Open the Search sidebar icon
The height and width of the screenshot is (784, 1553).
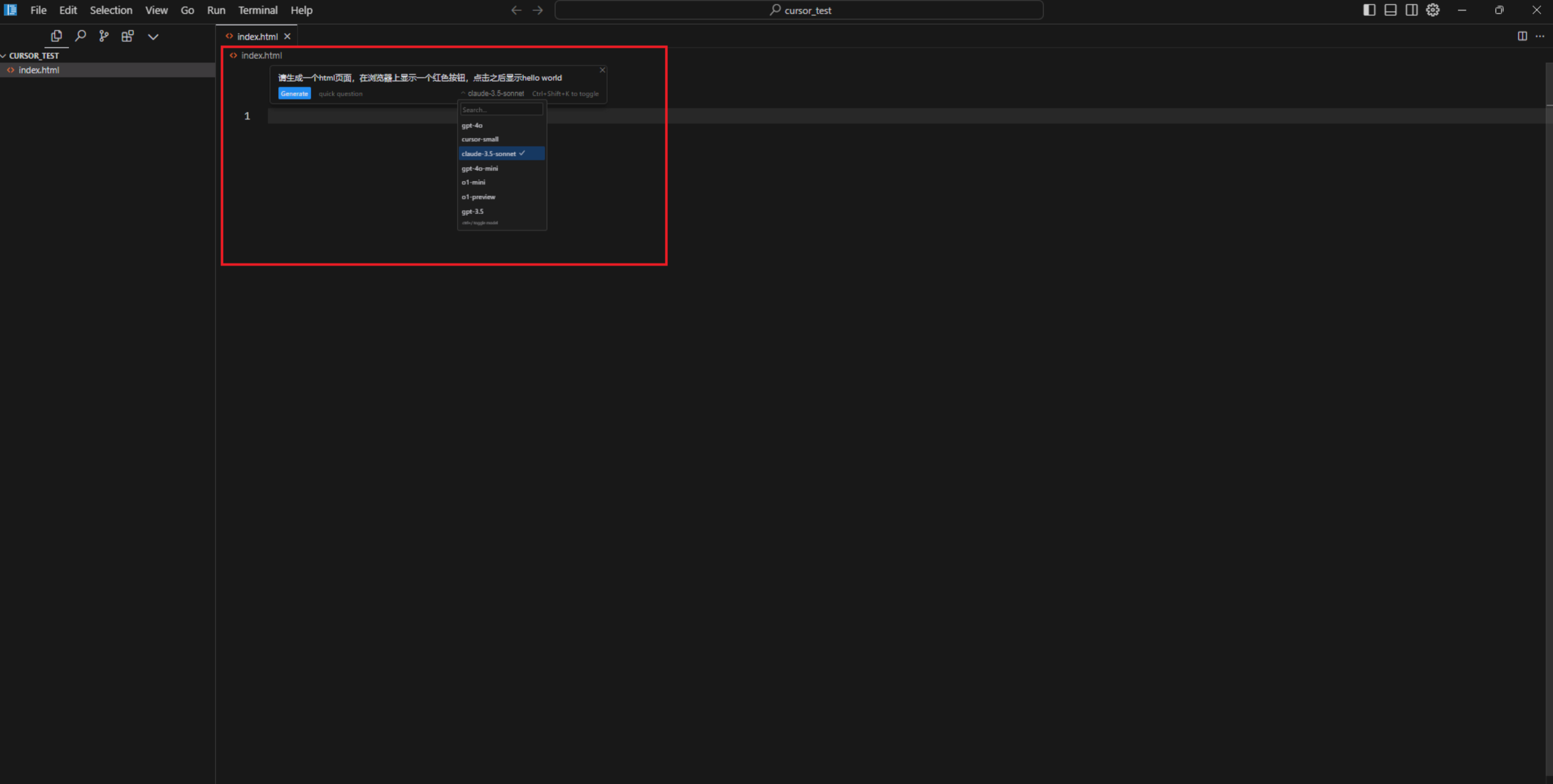(80, 36)
